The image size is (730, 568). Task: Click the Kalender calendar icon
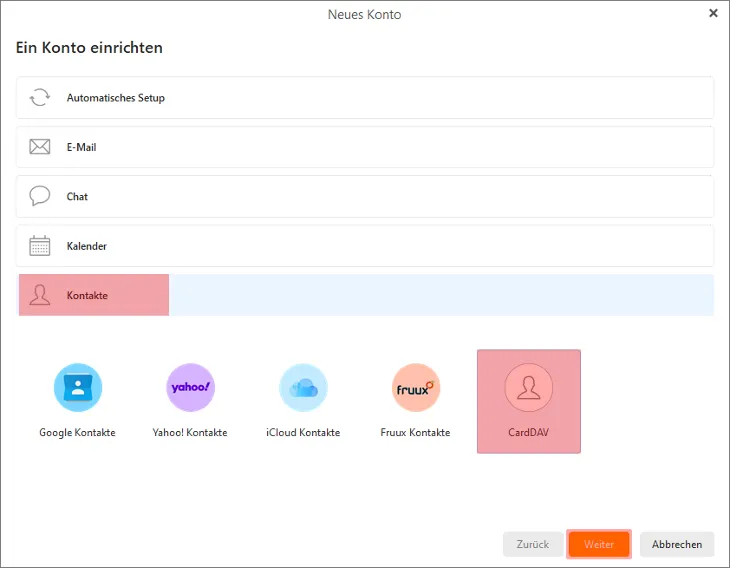tap(40, 245)
